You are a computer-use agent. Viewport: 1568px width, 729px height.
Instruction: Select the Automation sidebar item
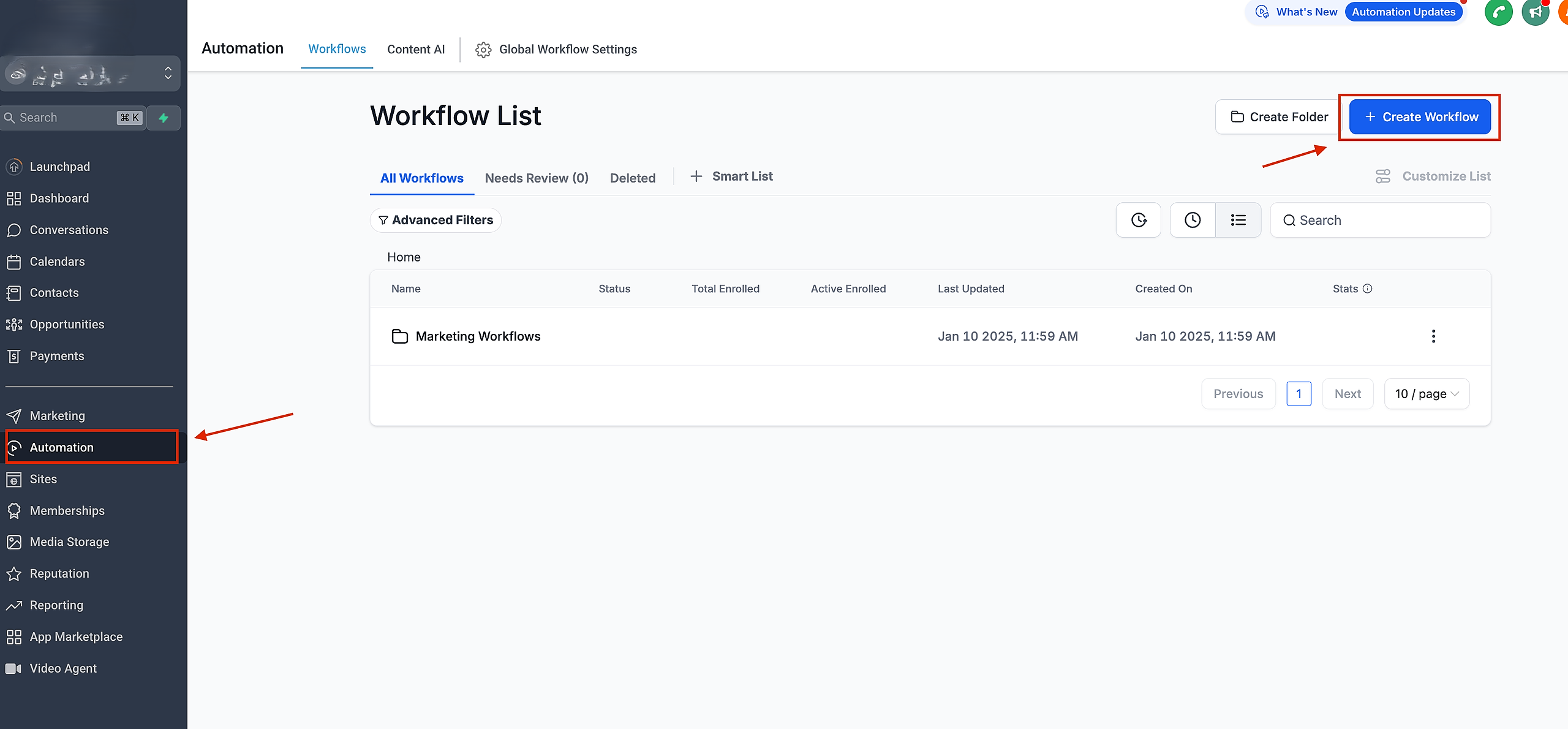92,447
